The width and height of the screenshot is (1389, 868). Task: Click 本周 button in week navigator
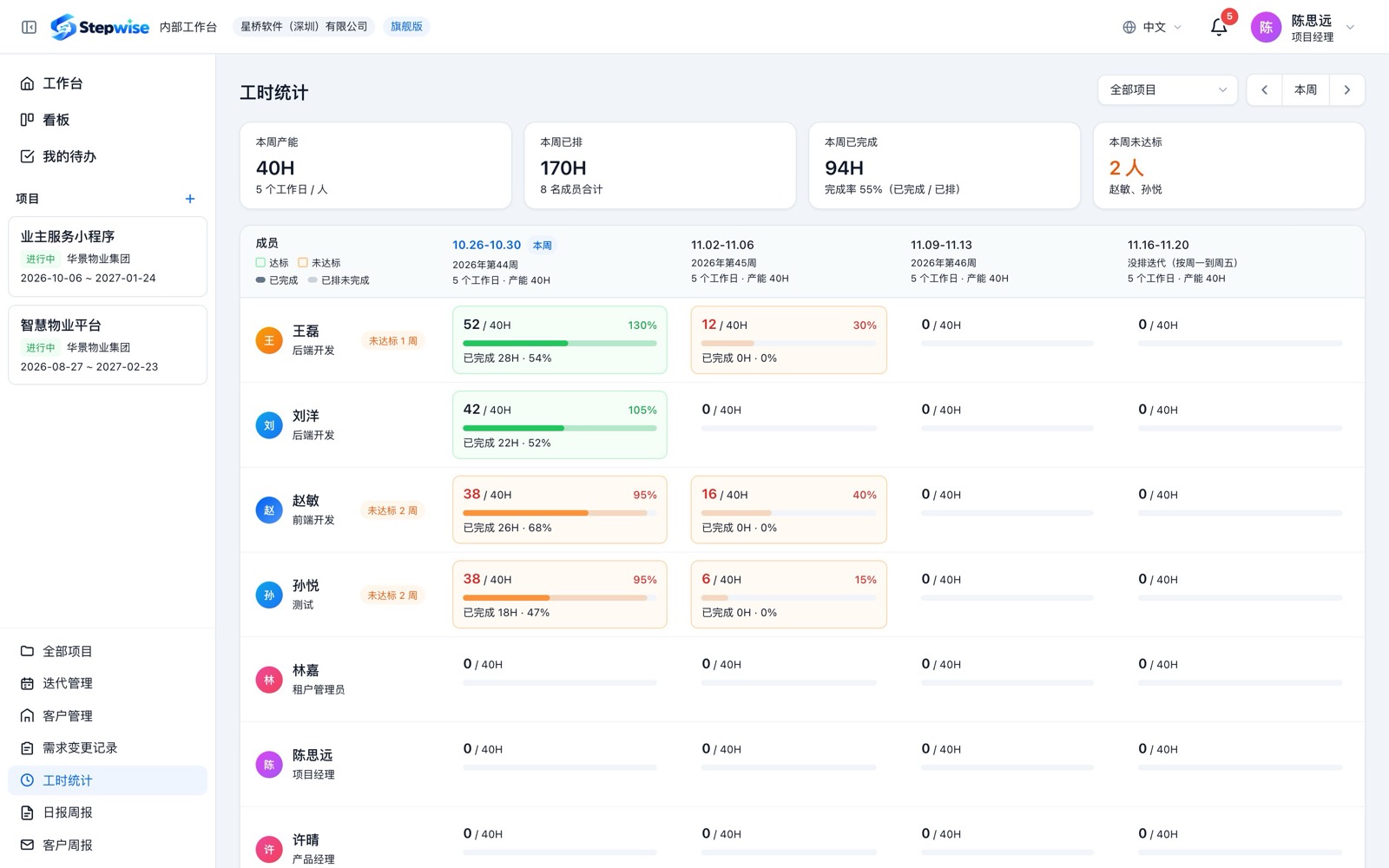pos(1306,90)
